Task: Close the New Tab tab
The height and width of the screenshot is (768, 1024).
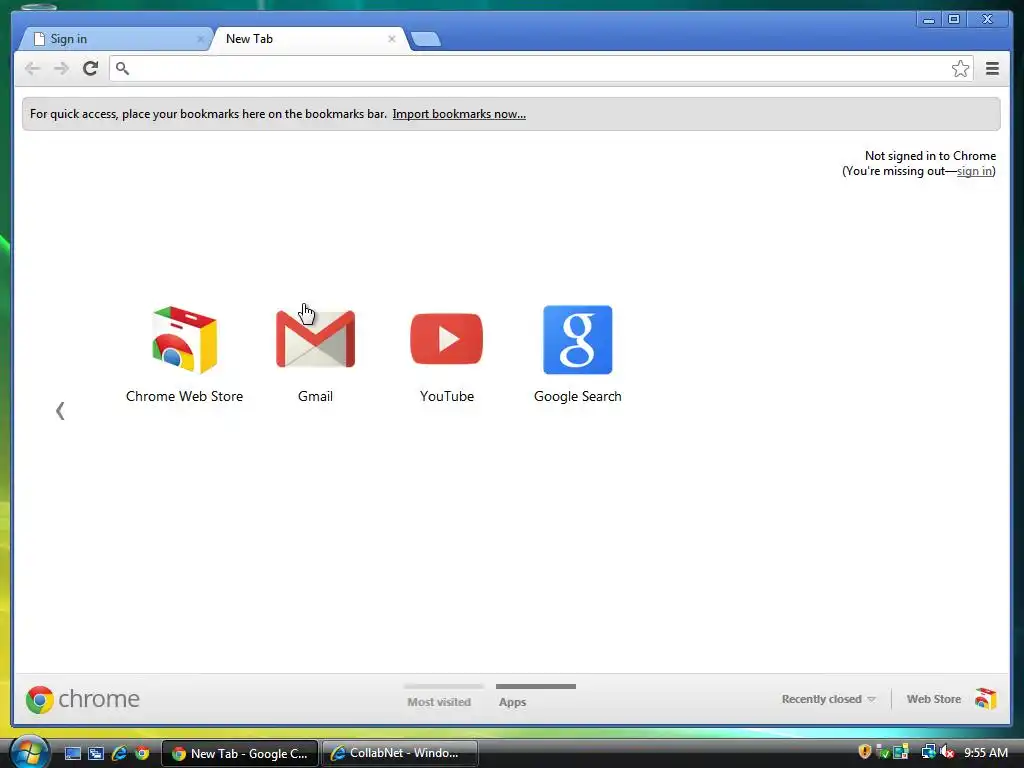Action: [392, 39]
